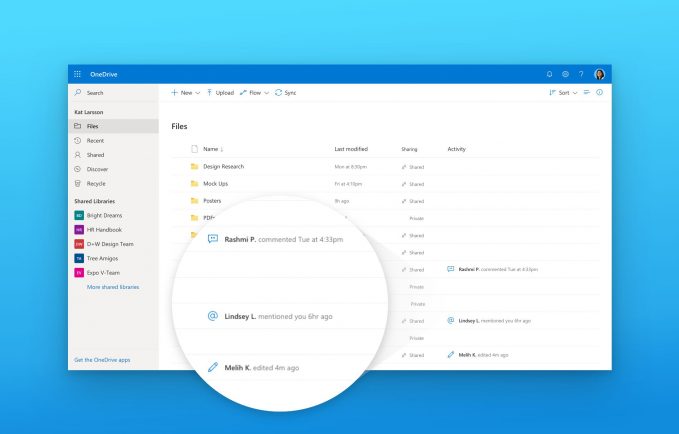Open Recent in left navigation
The height and width of the screenshot is (434, 679).
[113, 140]
